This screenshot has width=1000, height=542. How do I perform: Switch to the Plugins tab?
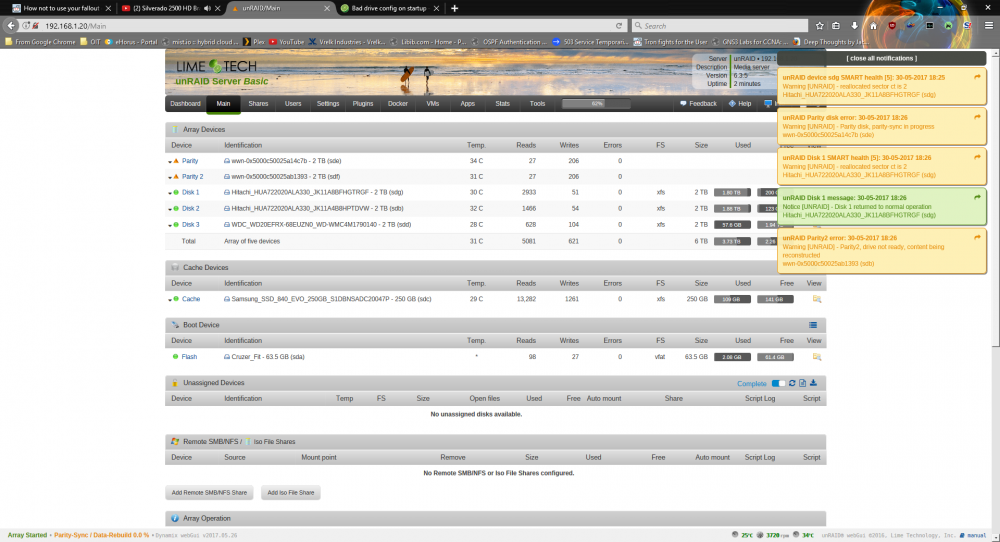pos(363,103)
